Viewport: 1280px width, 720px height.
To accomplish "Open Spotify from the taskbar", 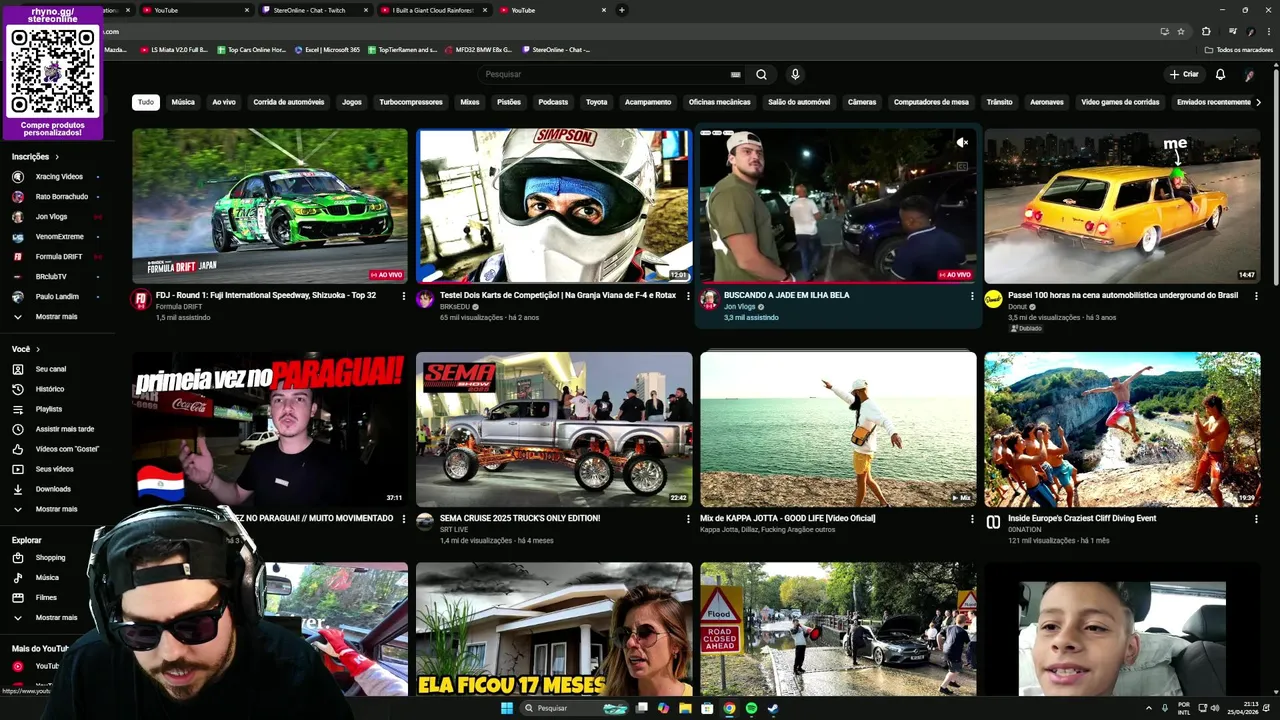I will pos(751,708).
